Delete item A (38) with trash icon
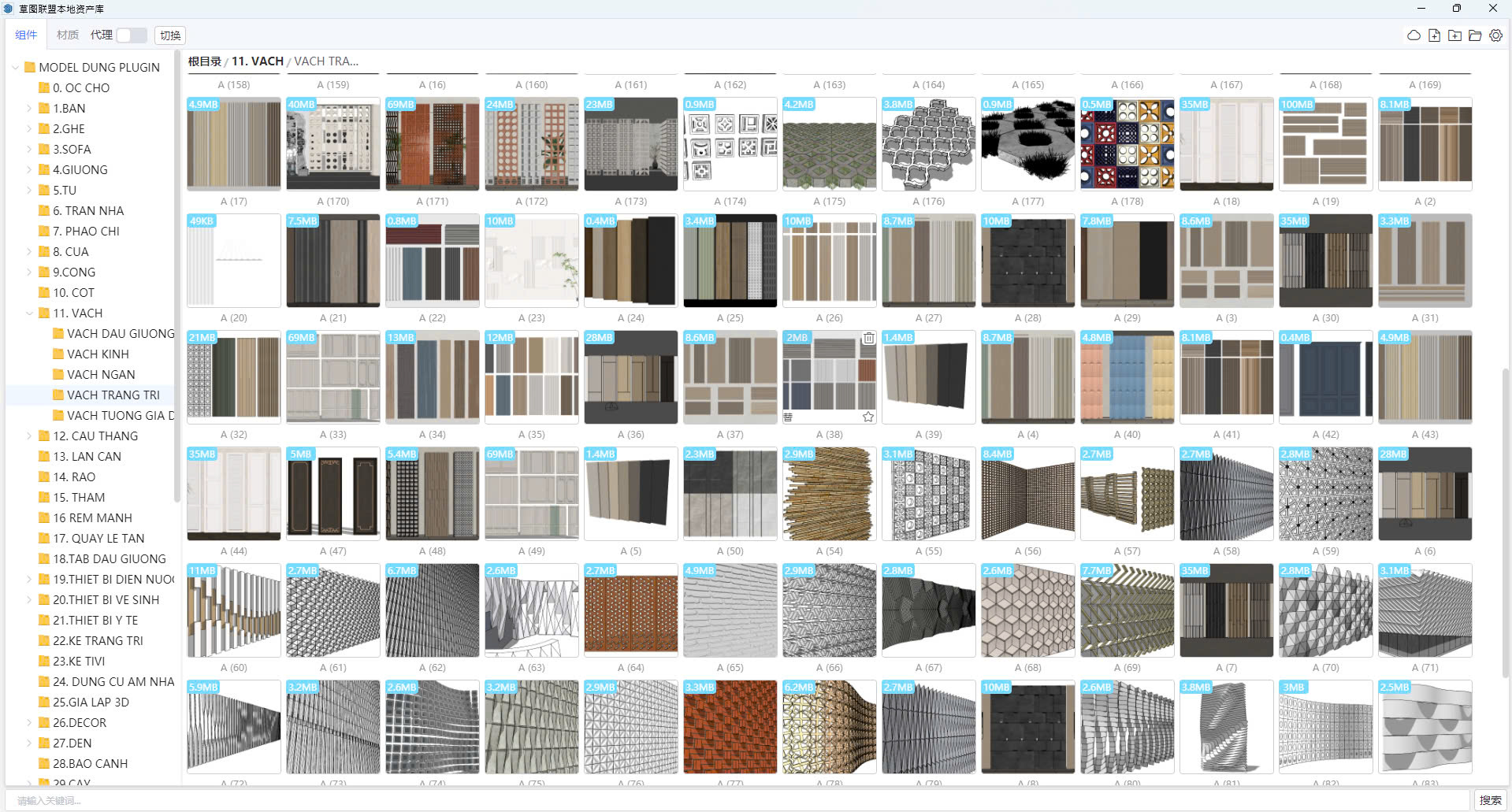This screenshot has height=812, width=1512. coord(868,339)
